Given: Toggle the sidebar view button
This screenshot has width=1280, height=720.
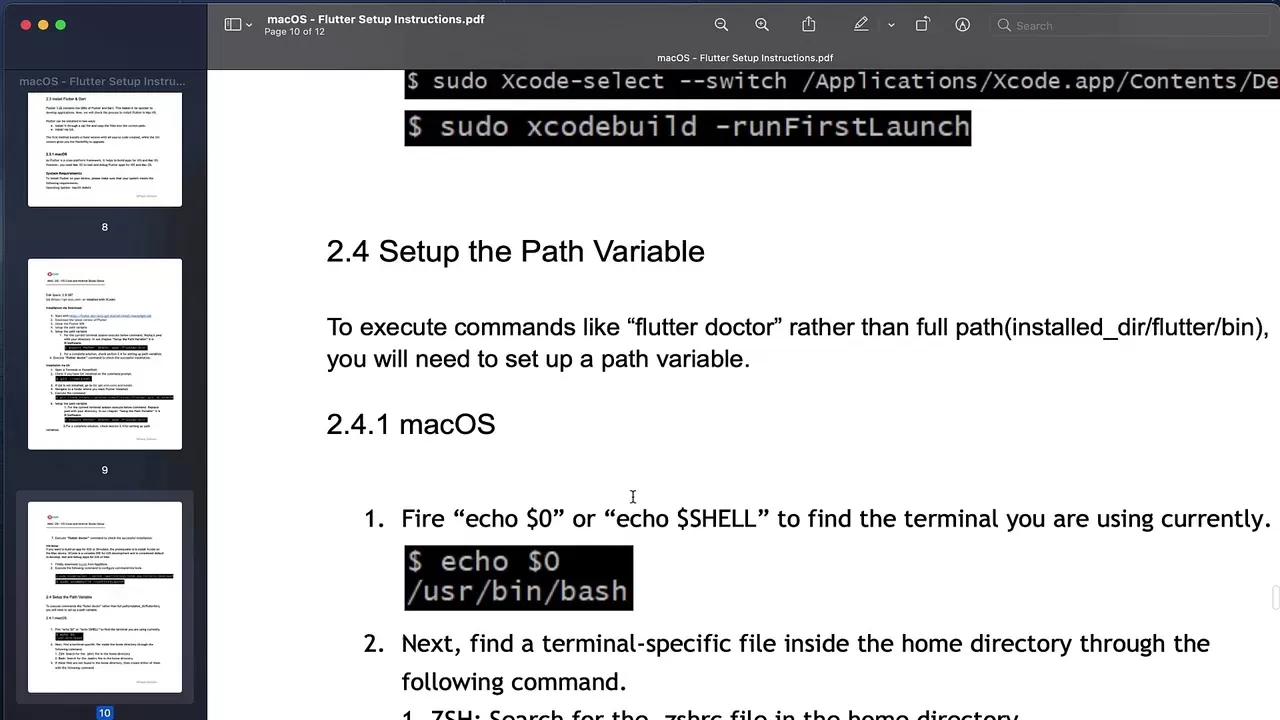Looking at the screenshot, I should pyautogui.click(x=232, y=25).
